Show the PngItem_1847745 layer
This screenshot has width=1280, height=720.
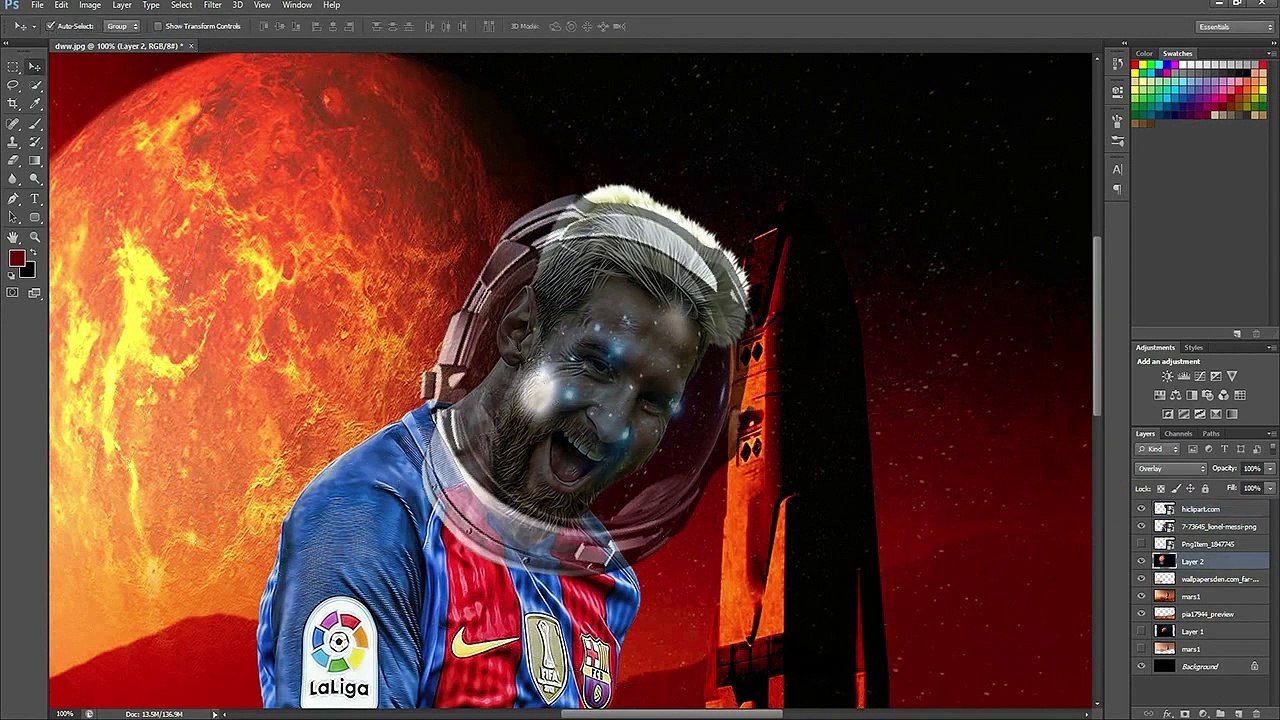(x=1141, y=544)
